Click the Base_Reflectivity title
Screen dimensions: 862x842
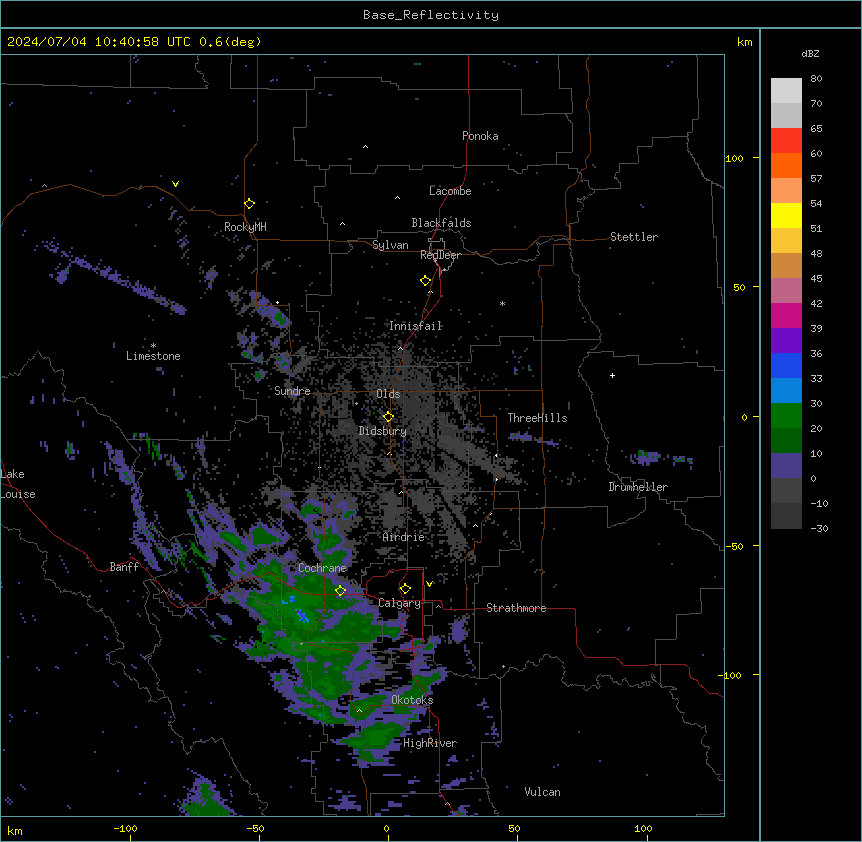(431, 15)
